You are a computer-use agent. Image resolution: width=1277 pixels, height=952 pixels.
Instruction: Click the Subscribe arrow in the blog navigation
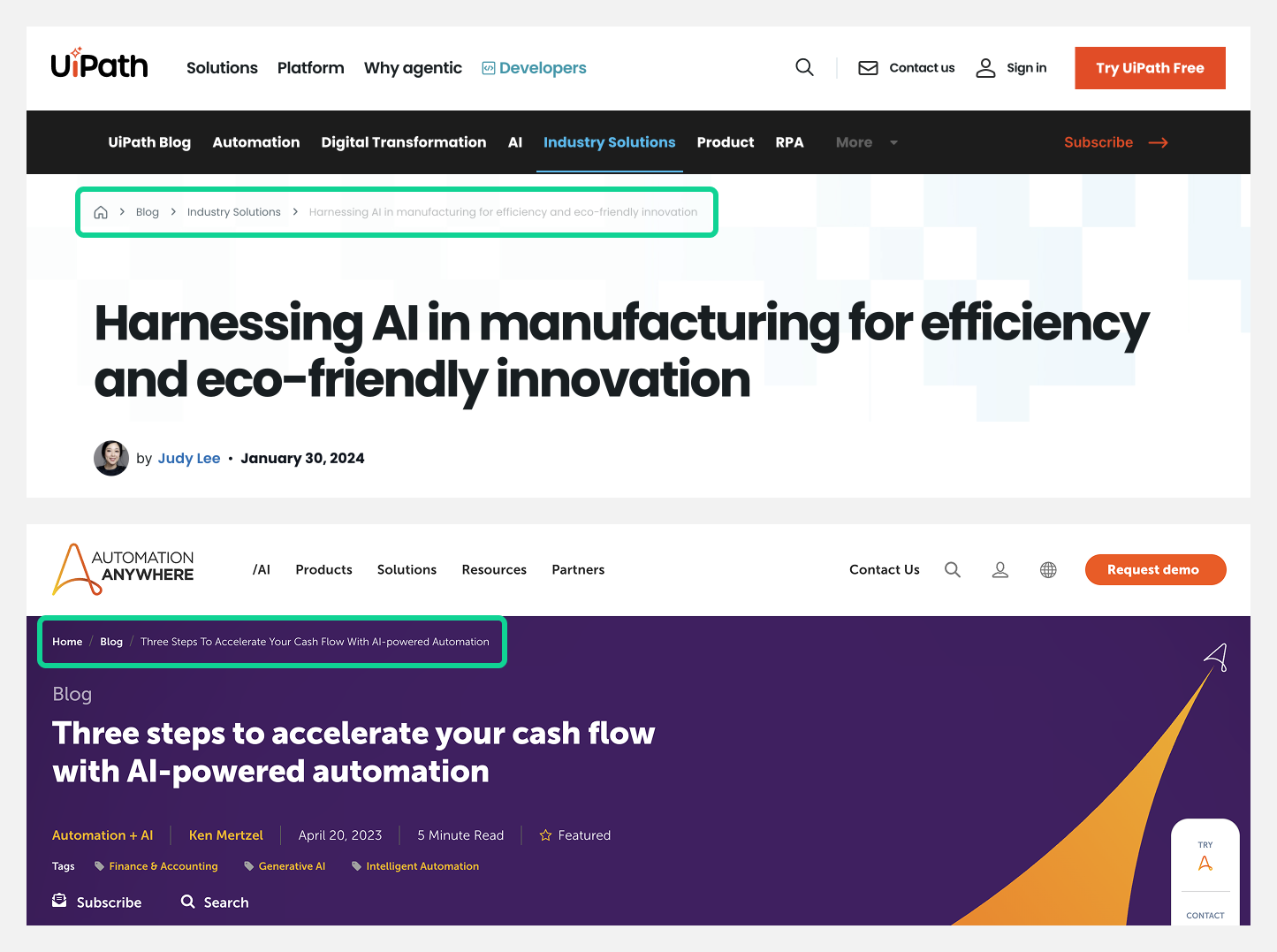click(1159, 142)
